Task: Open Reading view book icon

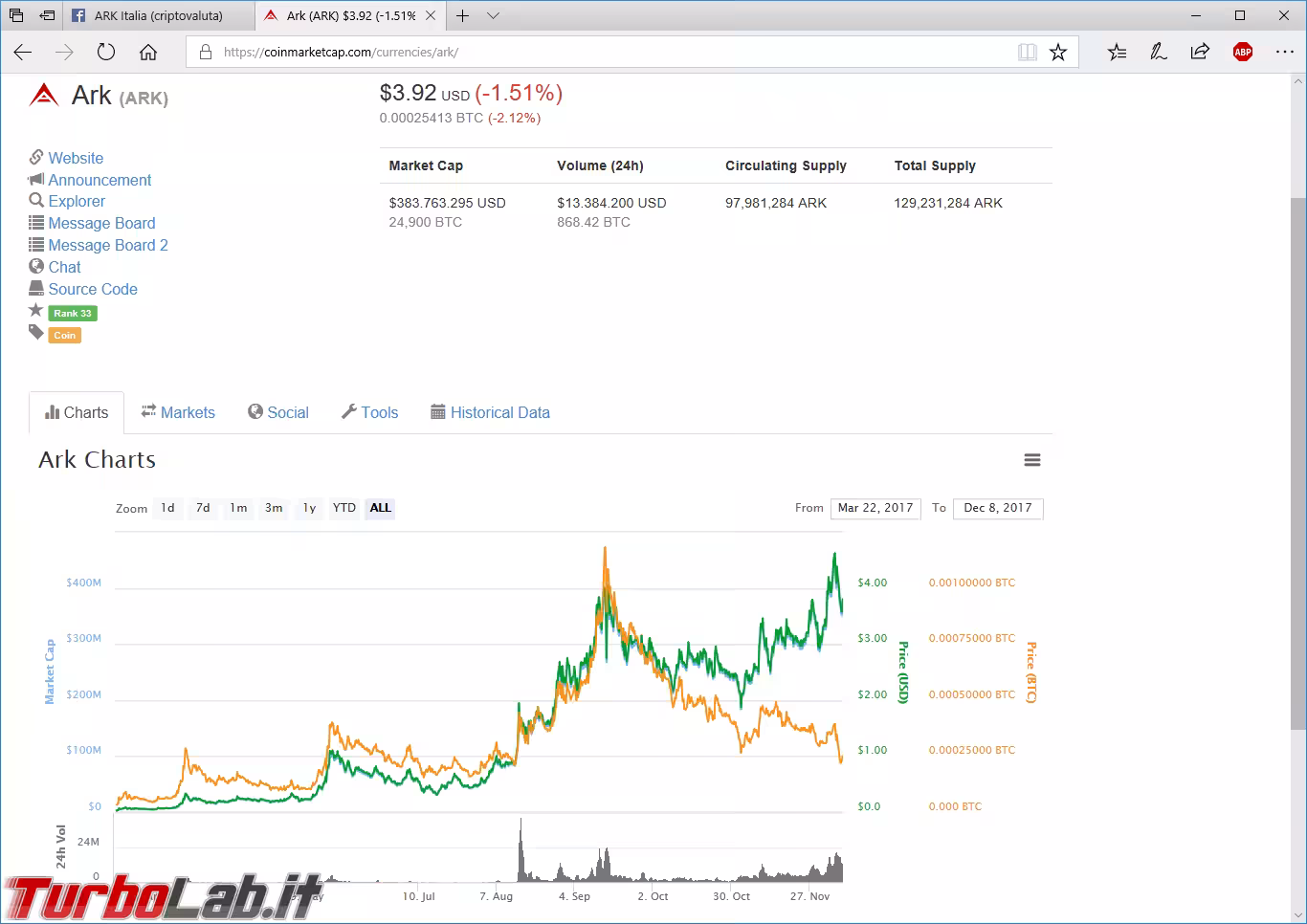Action: click(1028, 53)
